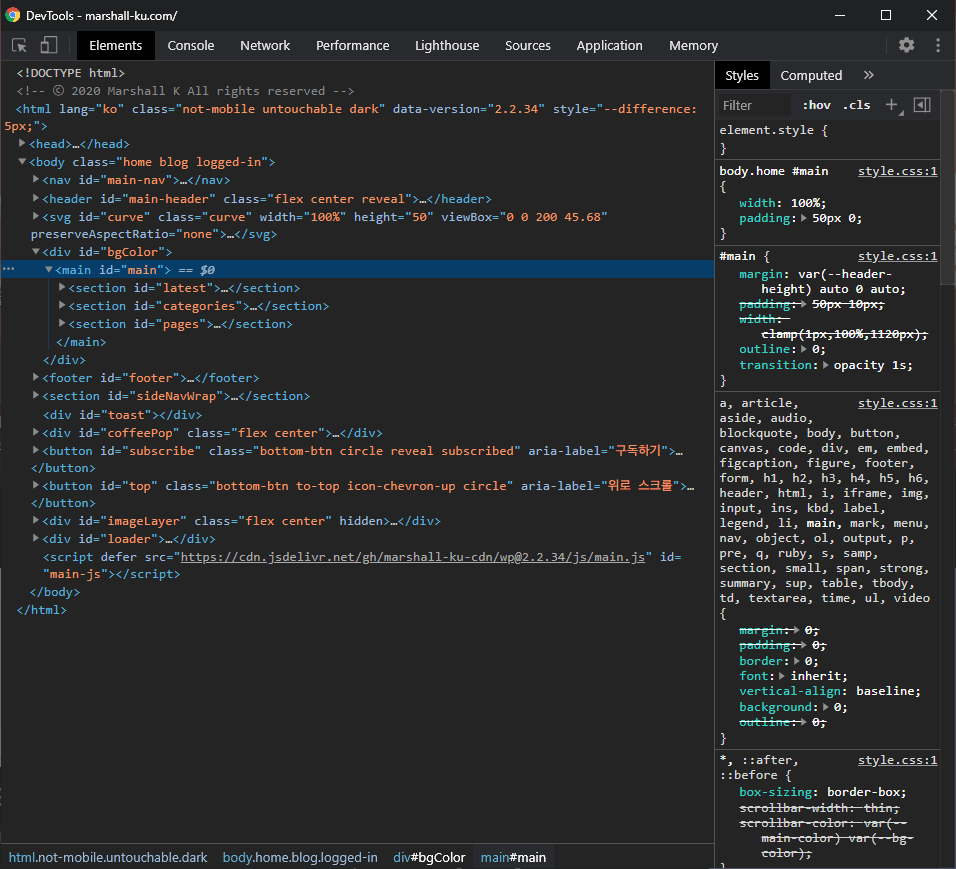Click the ellipsis beside the main element row

tap(9, 270)
